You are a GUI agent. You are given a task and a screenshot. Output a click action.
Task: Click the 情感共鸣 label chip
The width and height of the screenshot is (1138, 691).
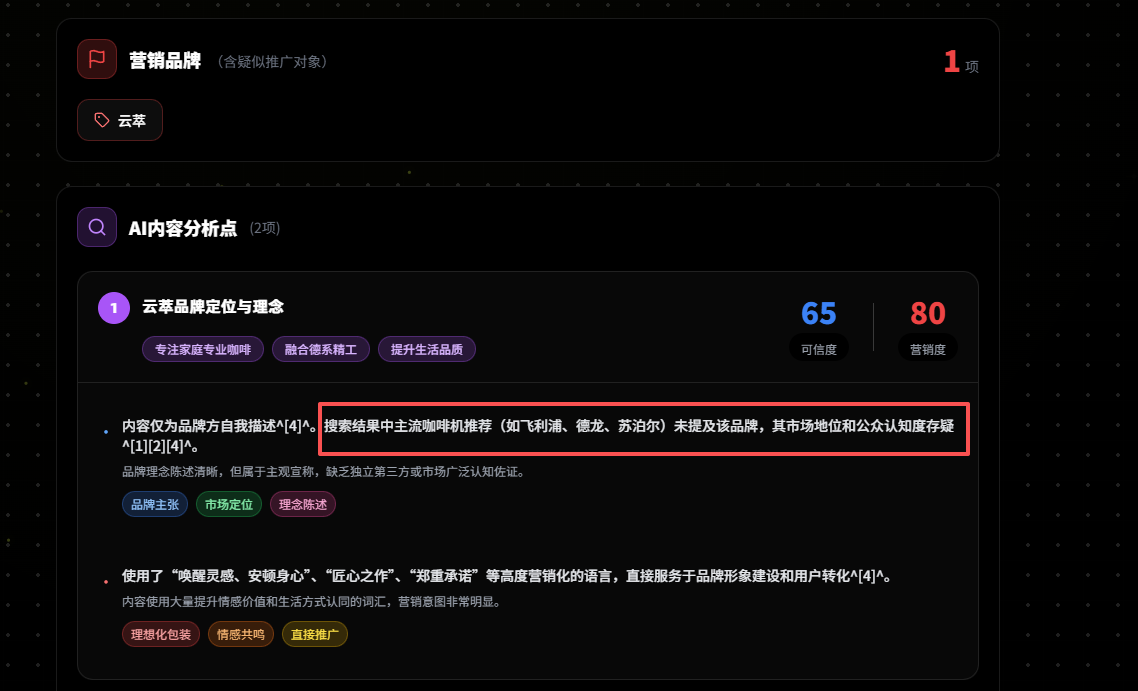coord(241,634)
